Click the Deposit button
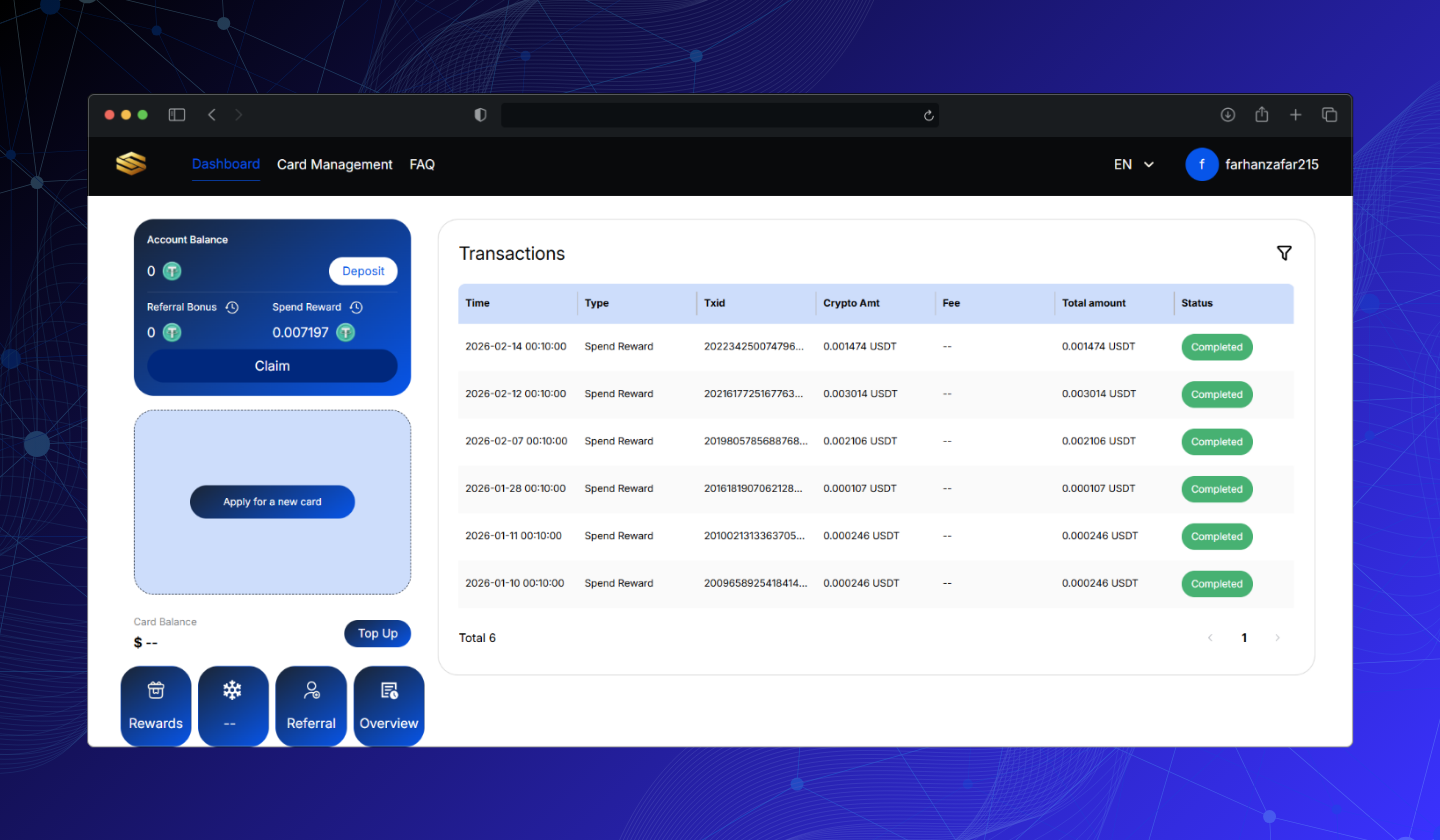Viewport: 1440px width, 840px height. pos(363,271)
